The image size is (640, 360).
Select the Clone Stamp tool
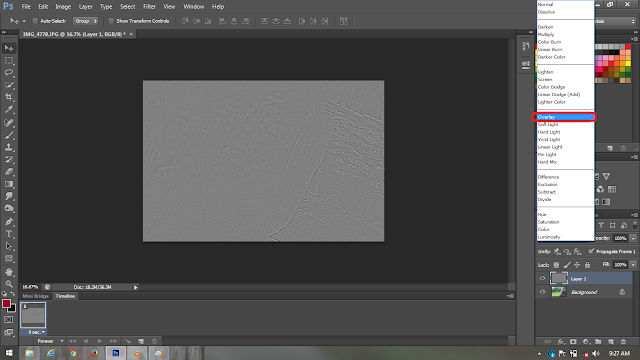(9, 147)
